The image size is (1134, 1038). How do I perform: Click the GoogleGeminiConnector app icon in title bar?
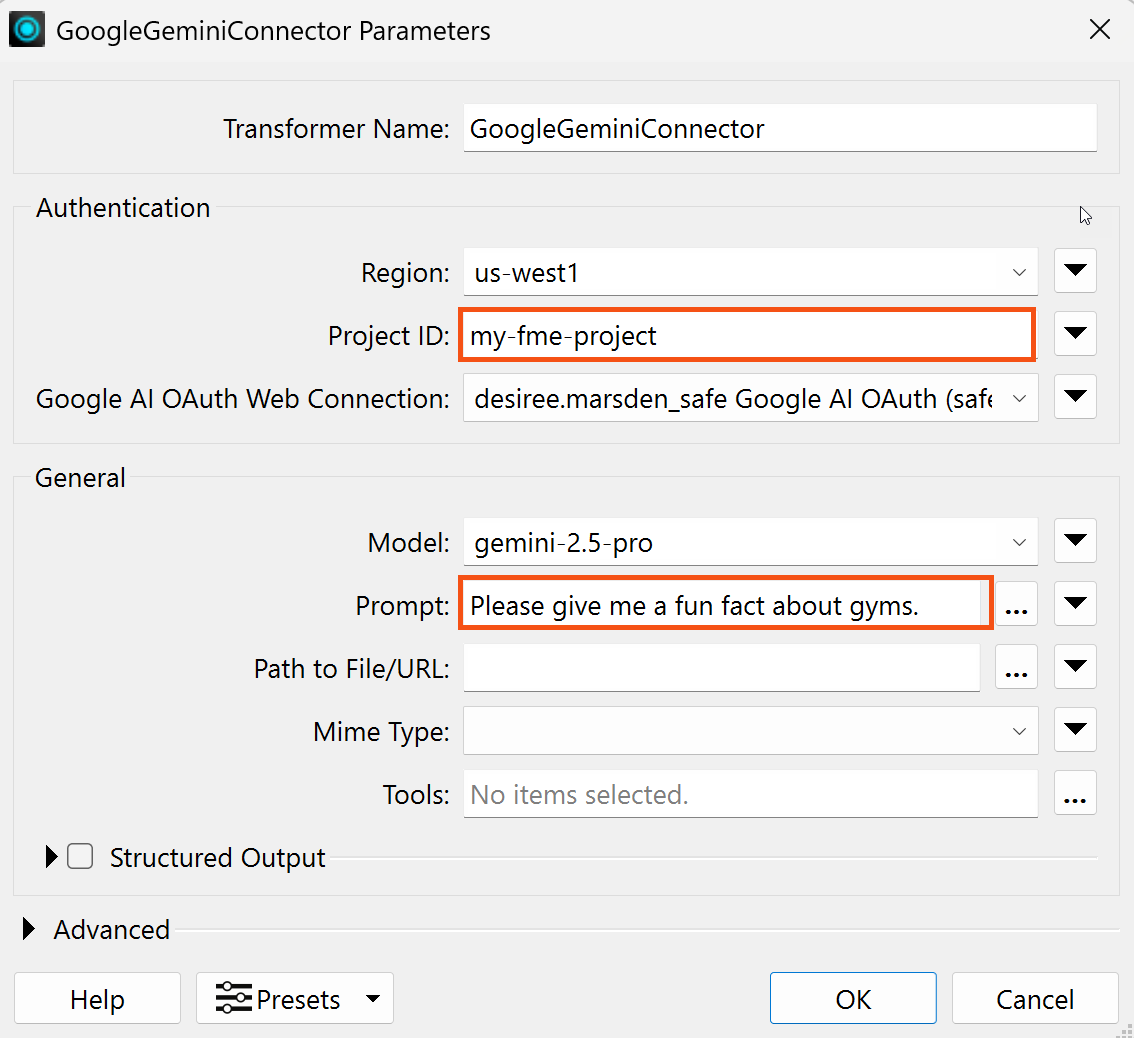[27, 30]
